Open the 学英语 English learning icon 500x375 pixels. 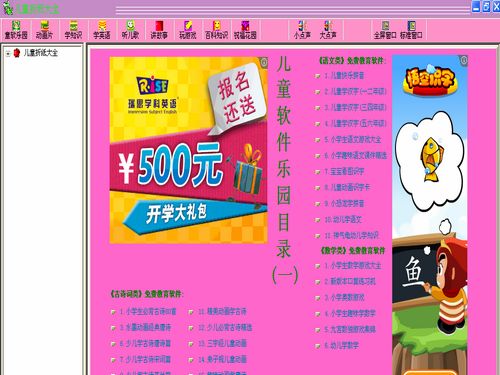[102, 30]
